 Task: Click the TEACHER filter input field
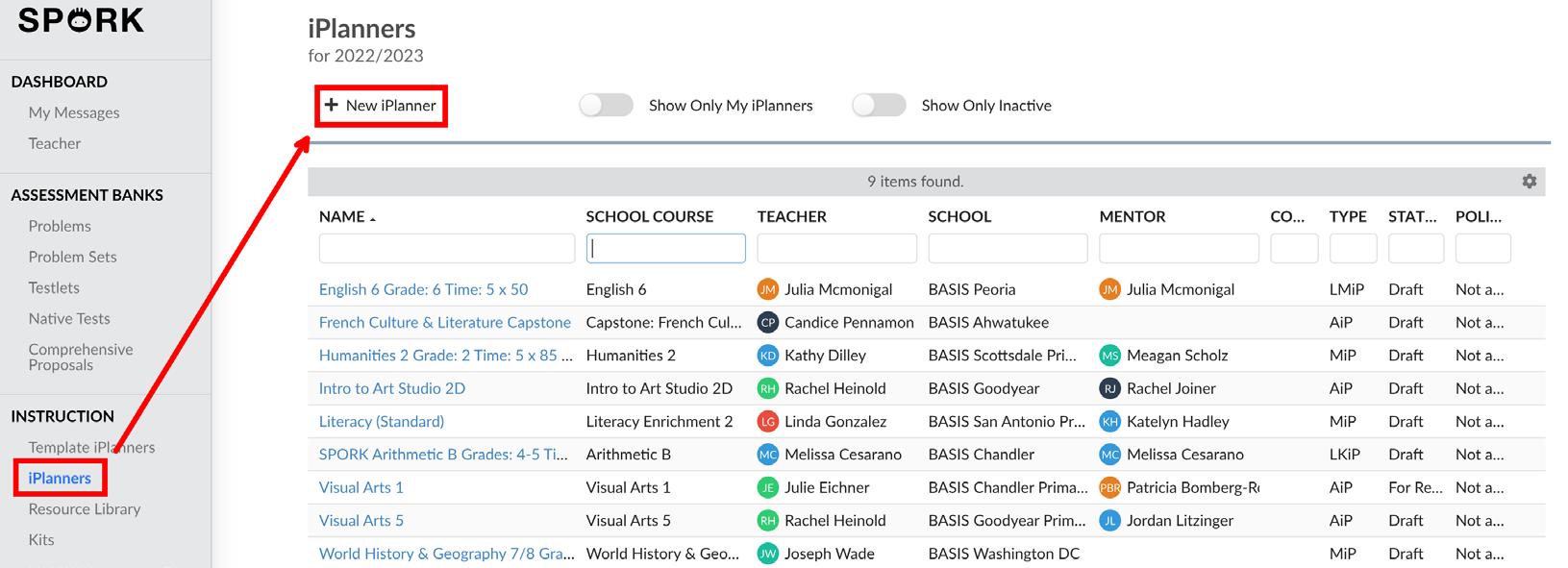coord(837,248)
